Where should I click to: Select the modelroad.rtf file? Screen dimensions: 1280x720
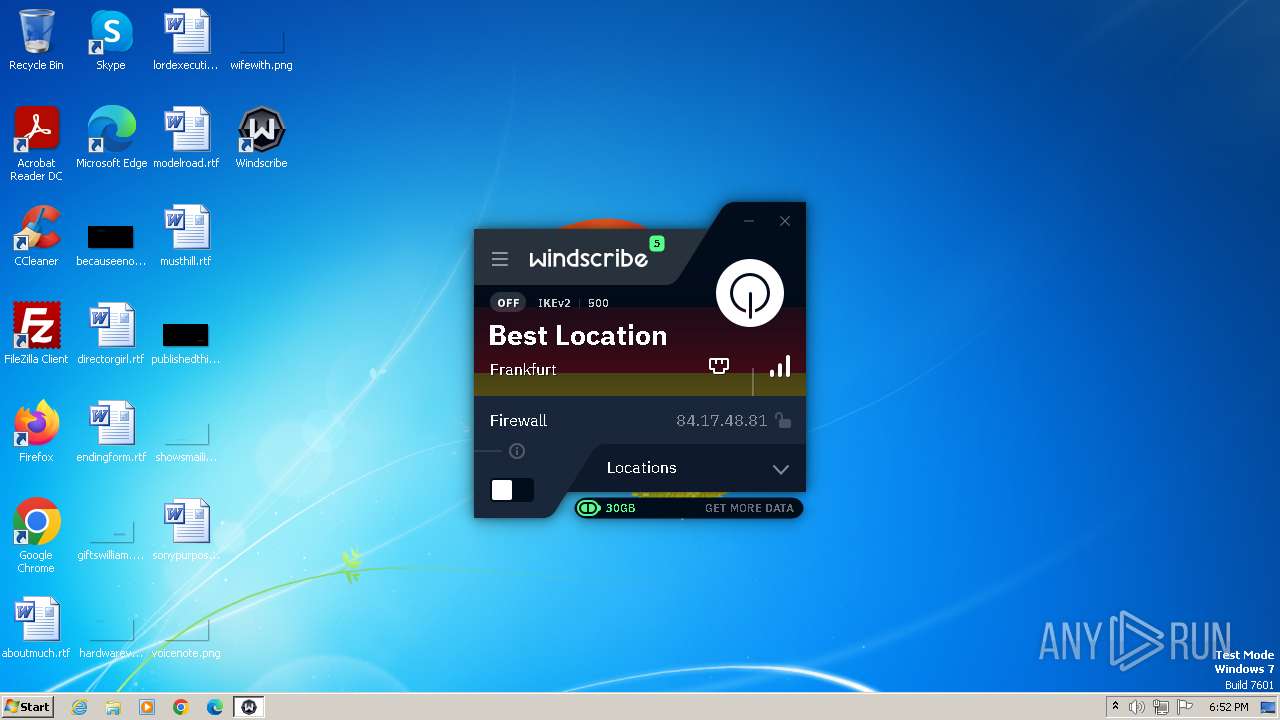(x=186, y=138)
